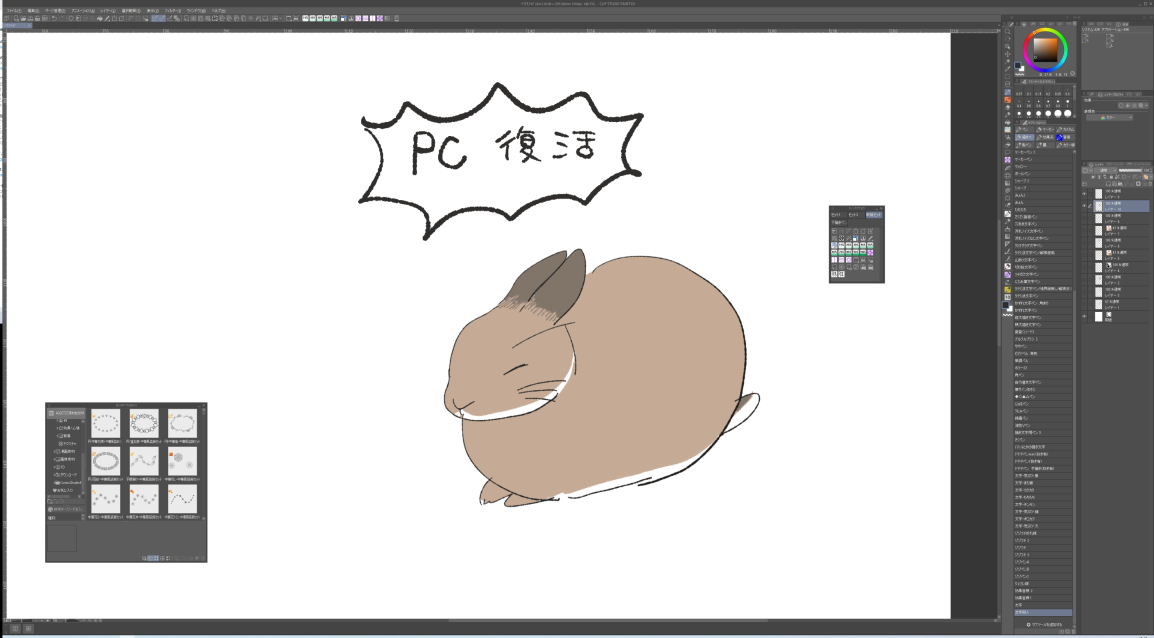The image size is (1154, 638).
Task: Open the フィルター (Filter) menu
Action: 173,11
